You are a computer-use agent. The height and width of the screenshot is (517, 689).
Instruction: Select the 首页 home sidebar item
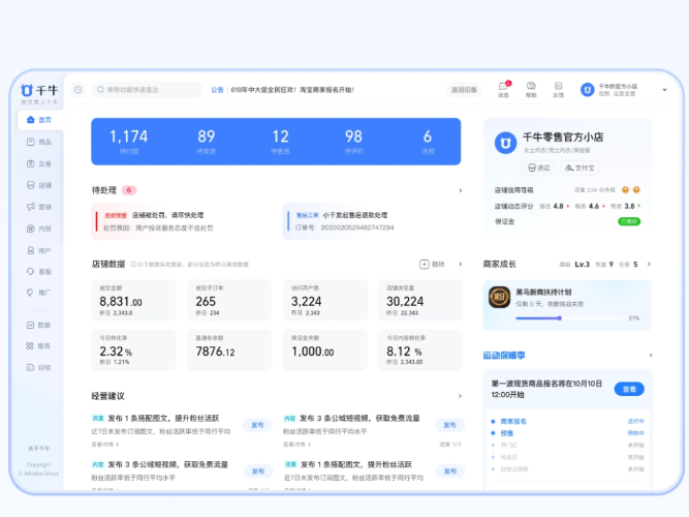[x=40, y=120]
